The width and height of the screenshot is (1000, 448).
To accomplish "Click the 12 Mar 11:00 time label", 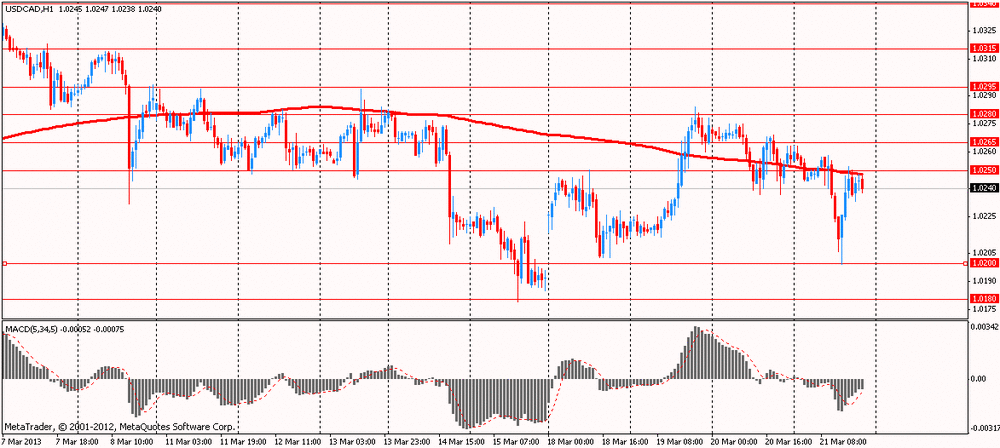I will pos(297,441).
